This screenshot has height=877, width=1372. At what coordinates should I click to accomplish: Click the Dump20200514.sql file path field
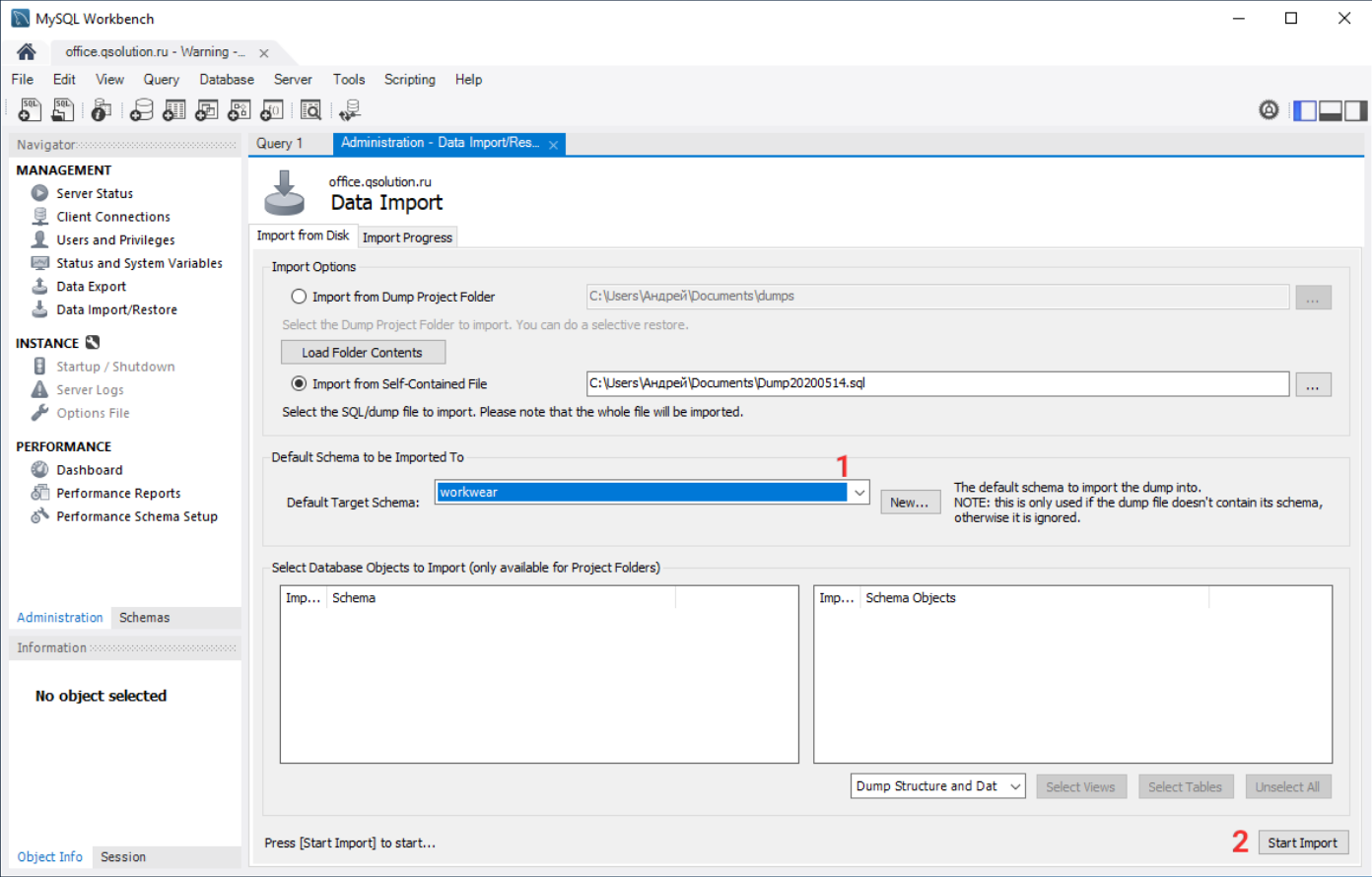coord(937,383)
